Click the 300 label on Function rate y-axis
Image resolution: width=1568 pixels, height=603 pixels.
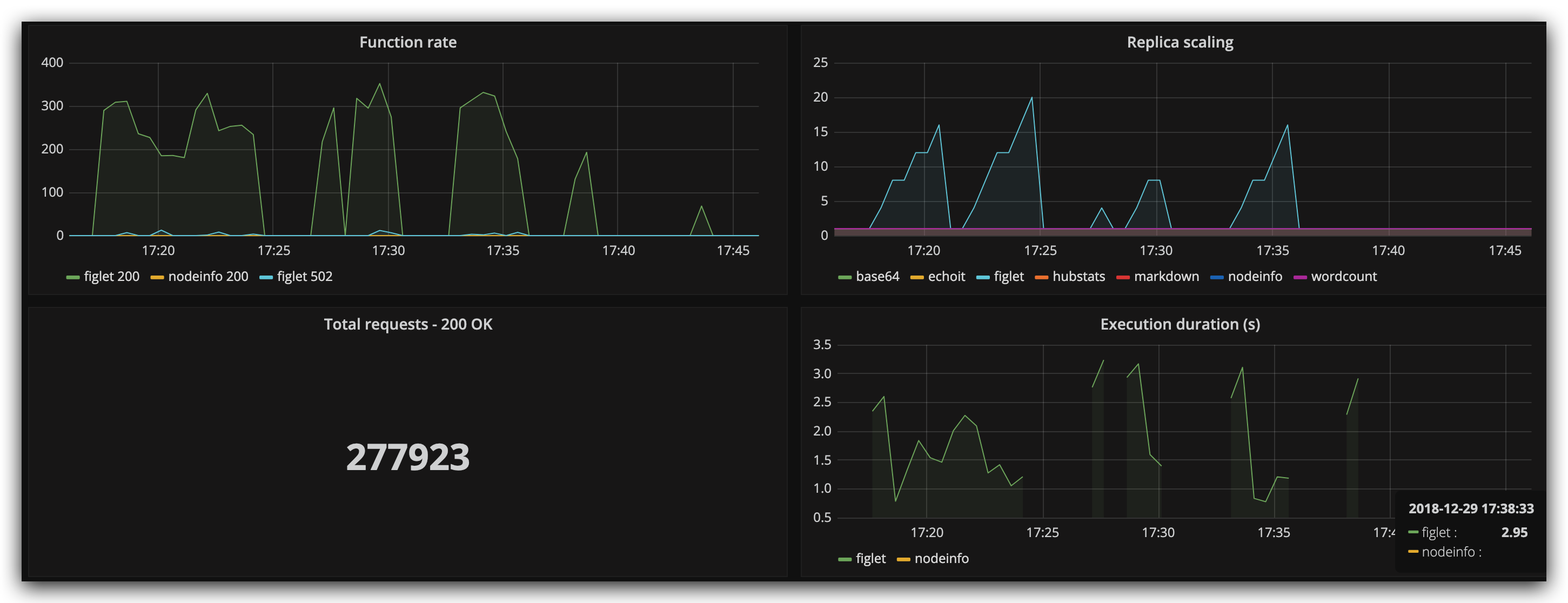52,106
